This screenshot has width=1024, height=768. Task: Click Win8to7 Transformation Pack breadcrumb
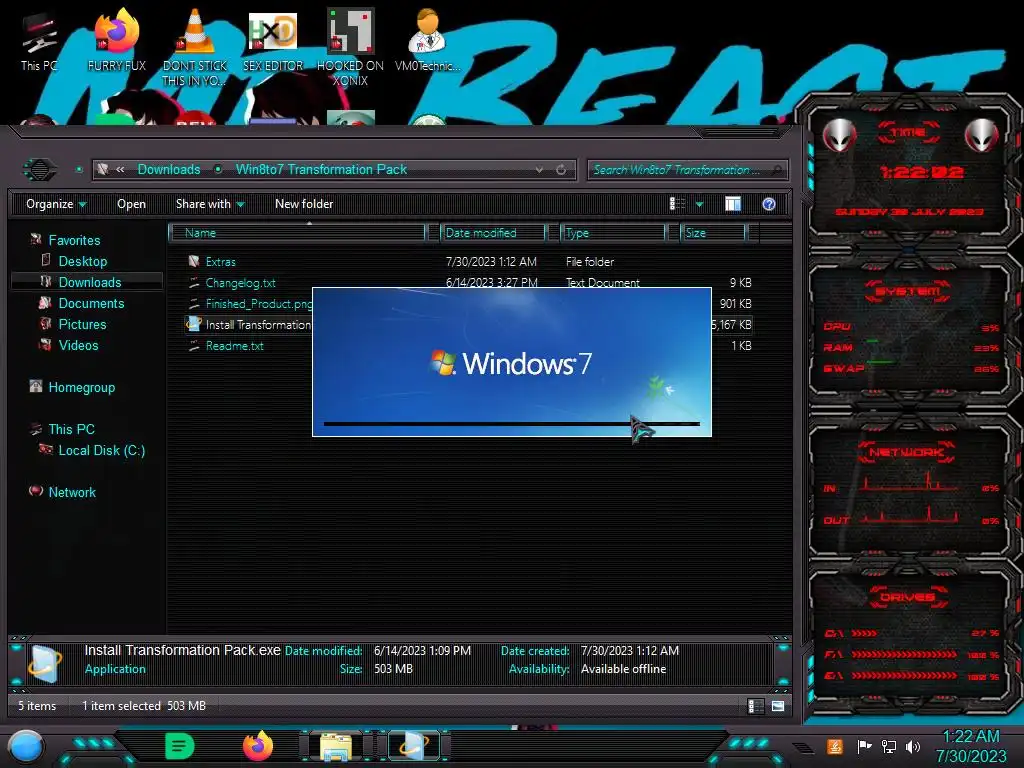click(x=321, y=170)
